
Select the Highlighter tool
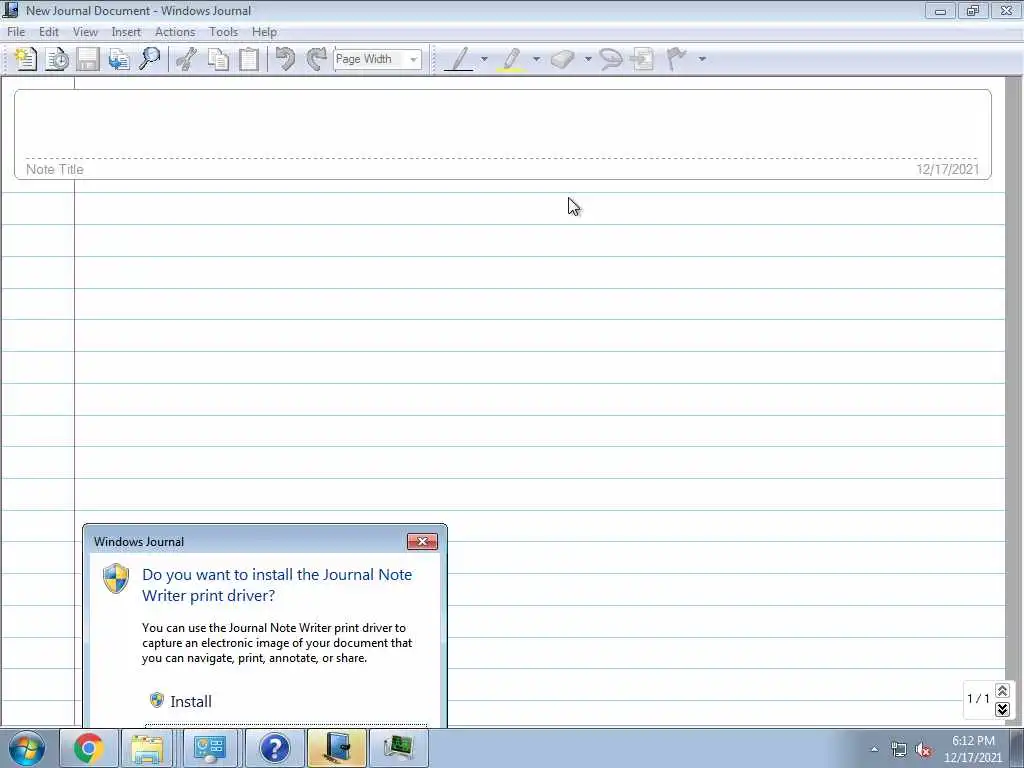pyautogui.click(x=511, y=59)
